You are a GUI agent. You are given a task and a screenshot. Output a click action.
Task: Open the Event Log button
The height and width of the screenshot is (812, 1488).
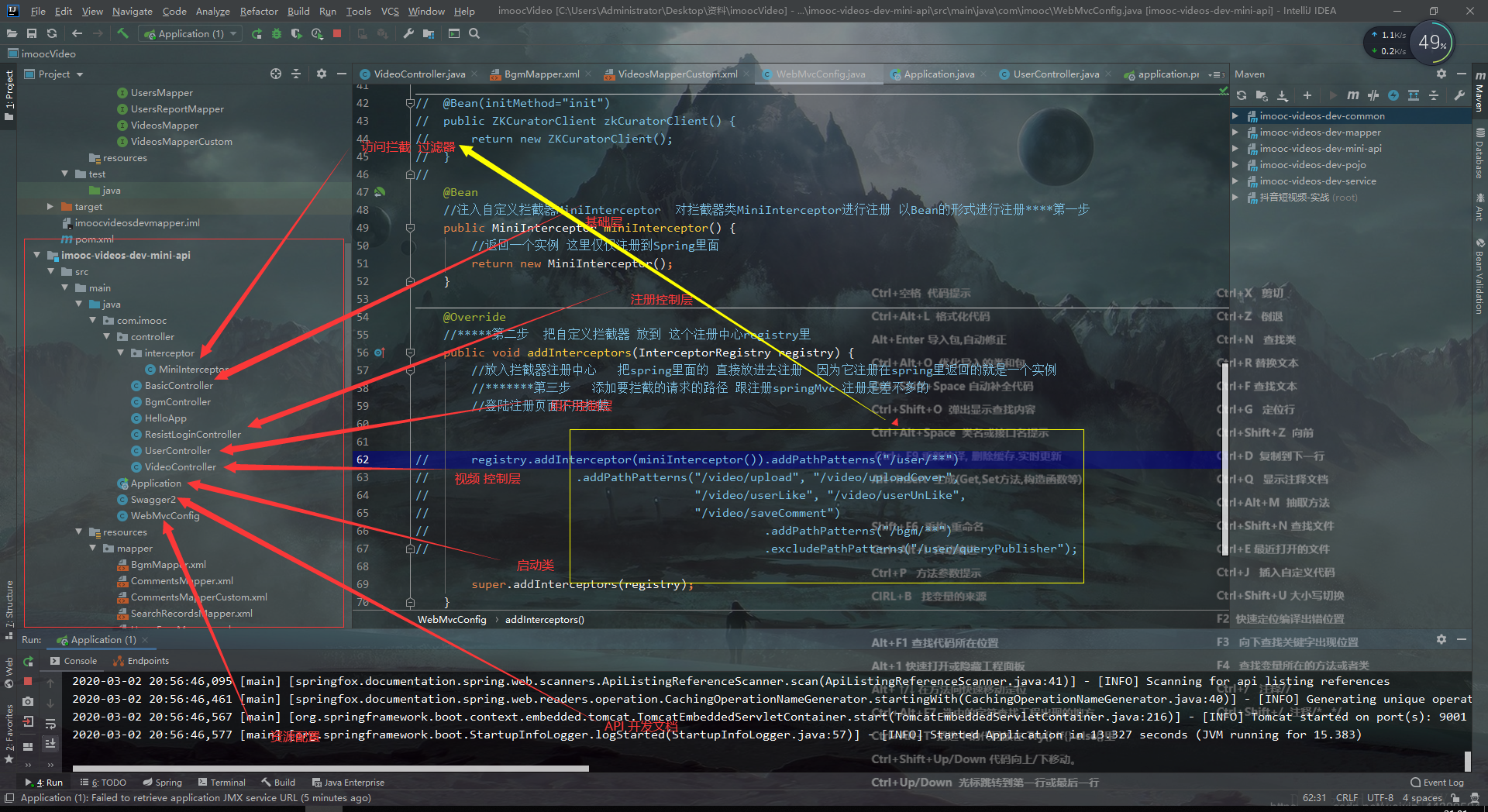[1437, 783]
